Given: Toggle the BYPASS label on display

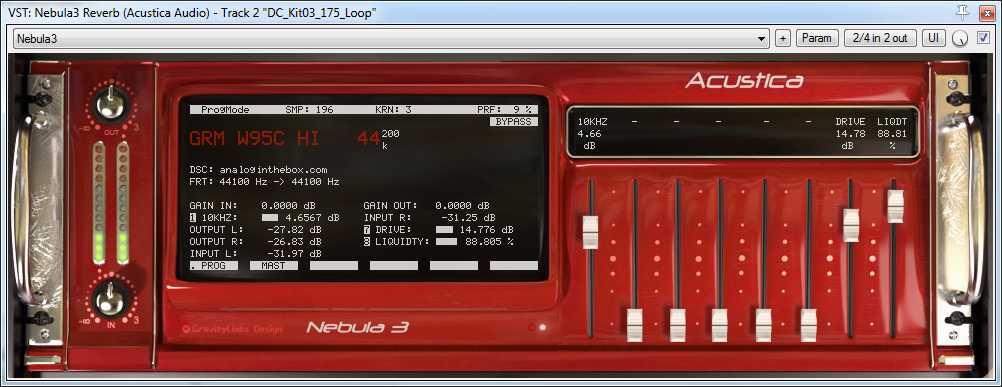Looking at the screenshot, I should 514,121.
